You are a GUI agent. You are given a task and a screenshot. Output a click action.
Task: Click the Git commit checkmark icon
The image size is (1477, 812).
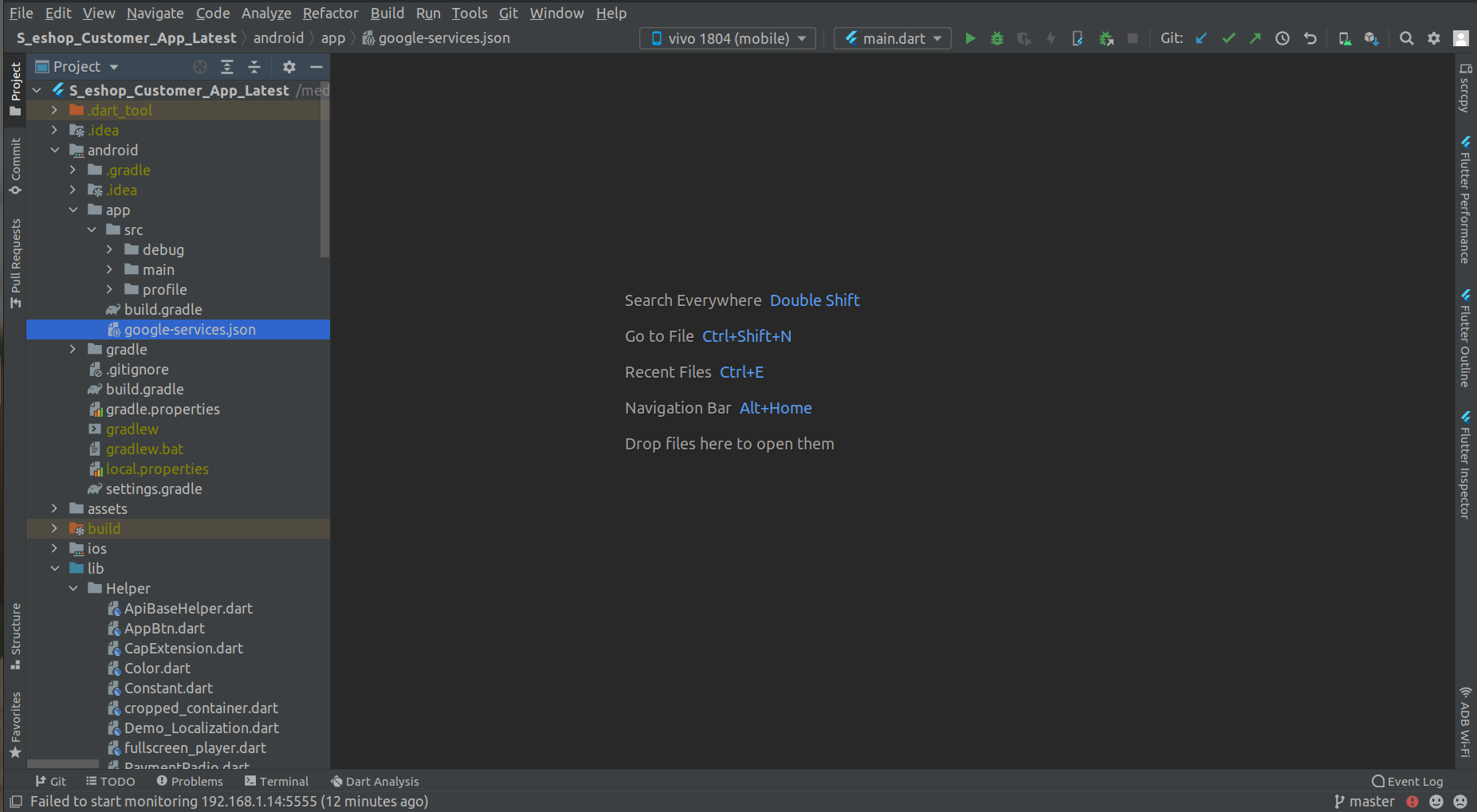coord(1228,38)
